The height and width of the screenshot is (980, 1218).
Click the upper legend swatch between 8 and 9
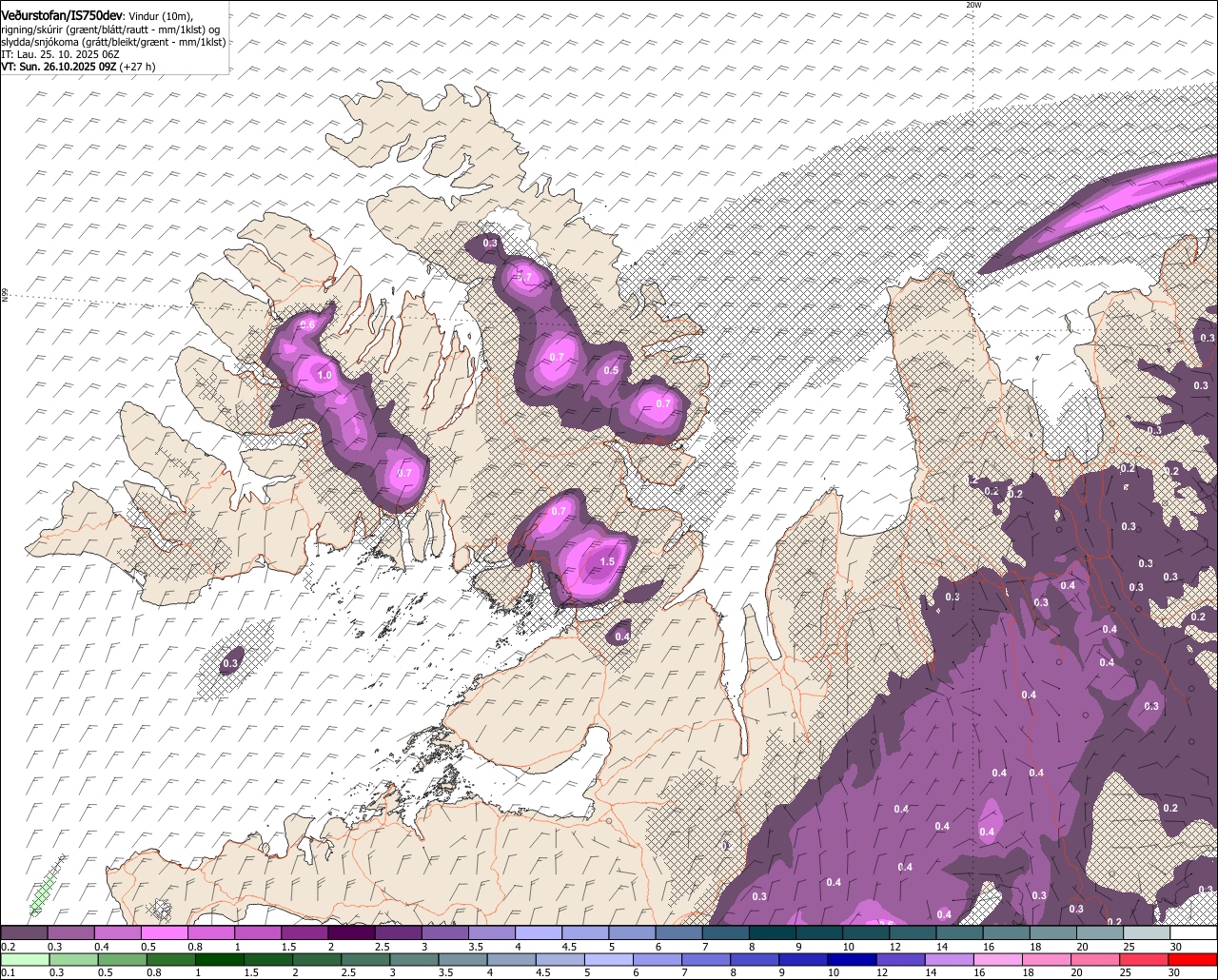point(773,933)
